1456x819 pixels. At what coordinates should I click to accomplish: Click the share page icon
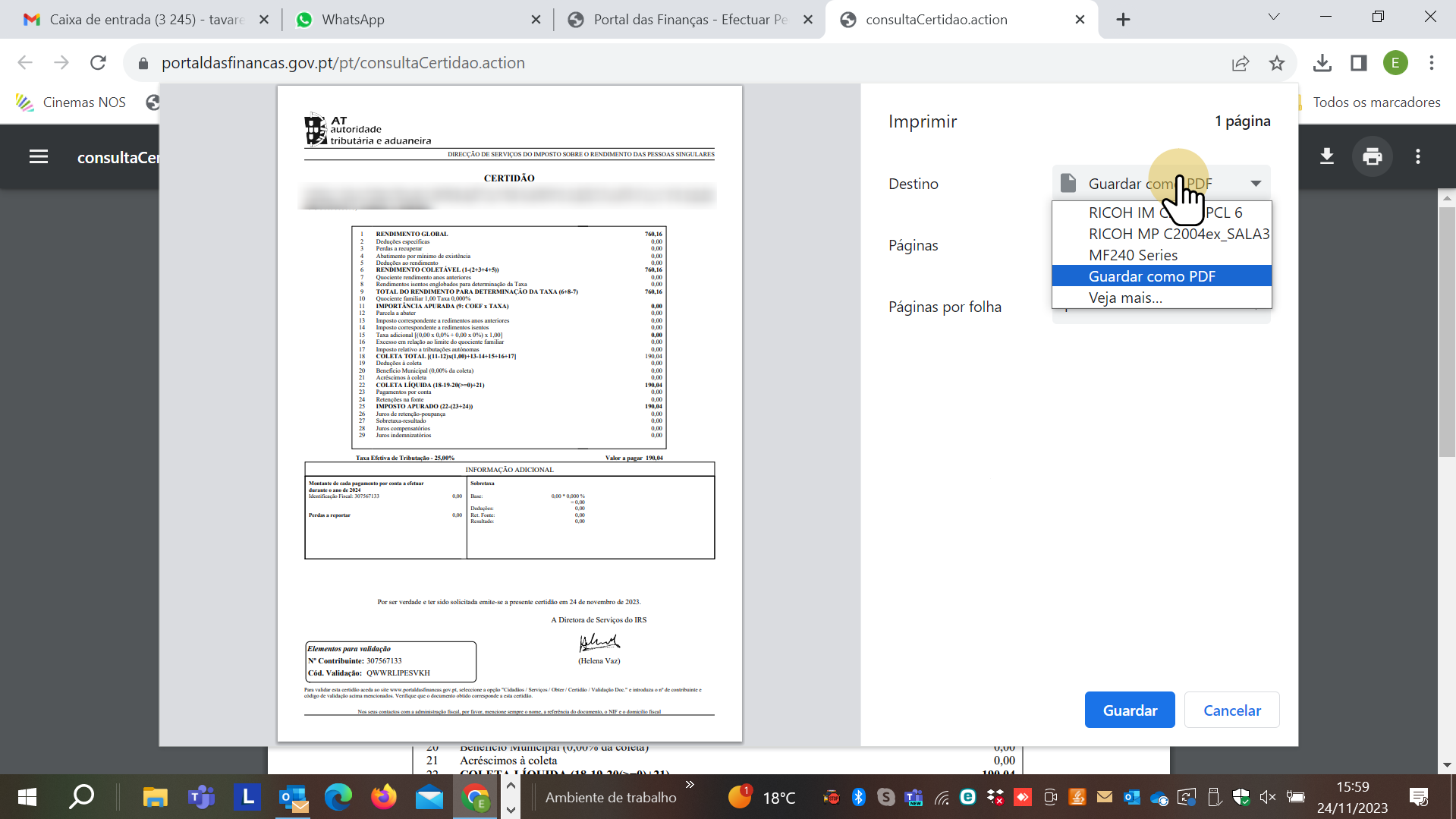[1241, 63]
